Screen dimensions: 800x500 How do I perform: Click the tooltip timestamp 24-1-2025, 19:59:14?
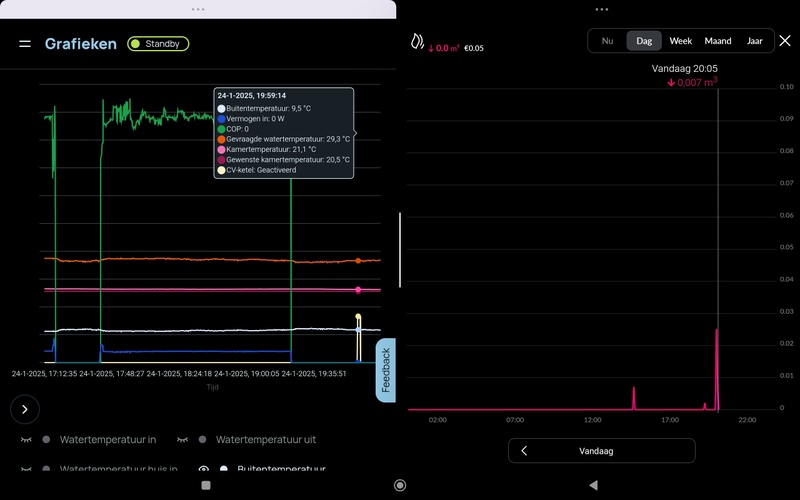pyautogui.click(x=252, y=95)
